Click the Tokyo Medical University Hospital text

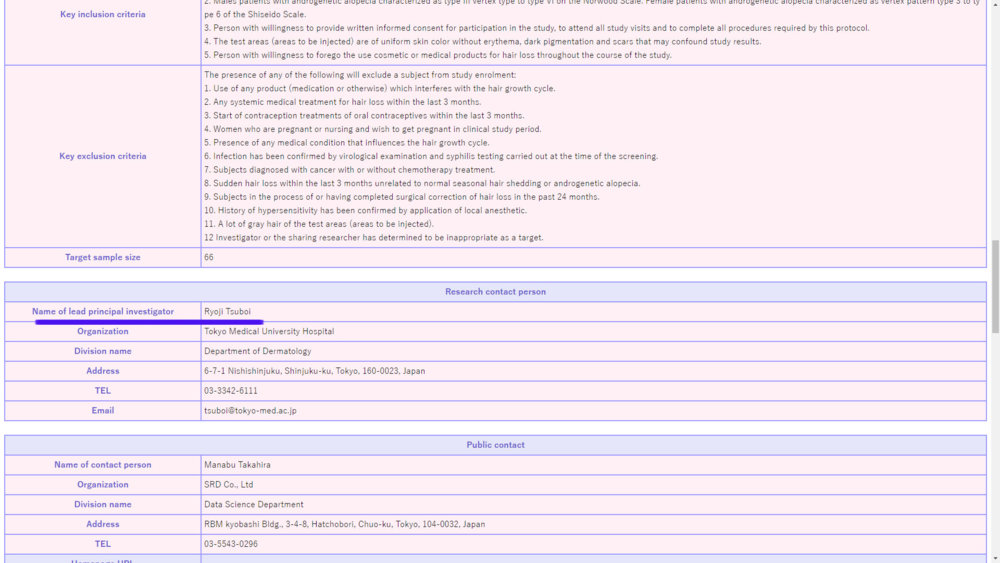pyautogui.click(x=269, y=331)
